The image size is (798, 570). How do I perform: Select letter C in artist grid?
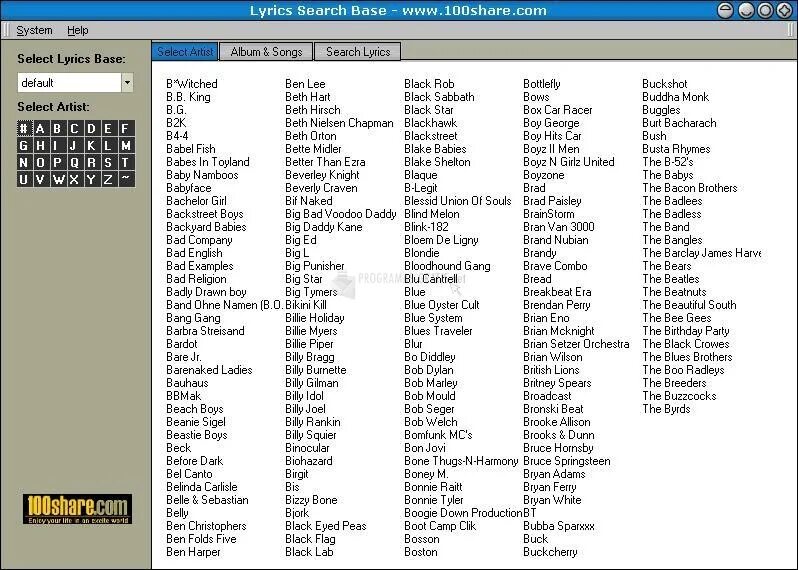tap(75, 128)
